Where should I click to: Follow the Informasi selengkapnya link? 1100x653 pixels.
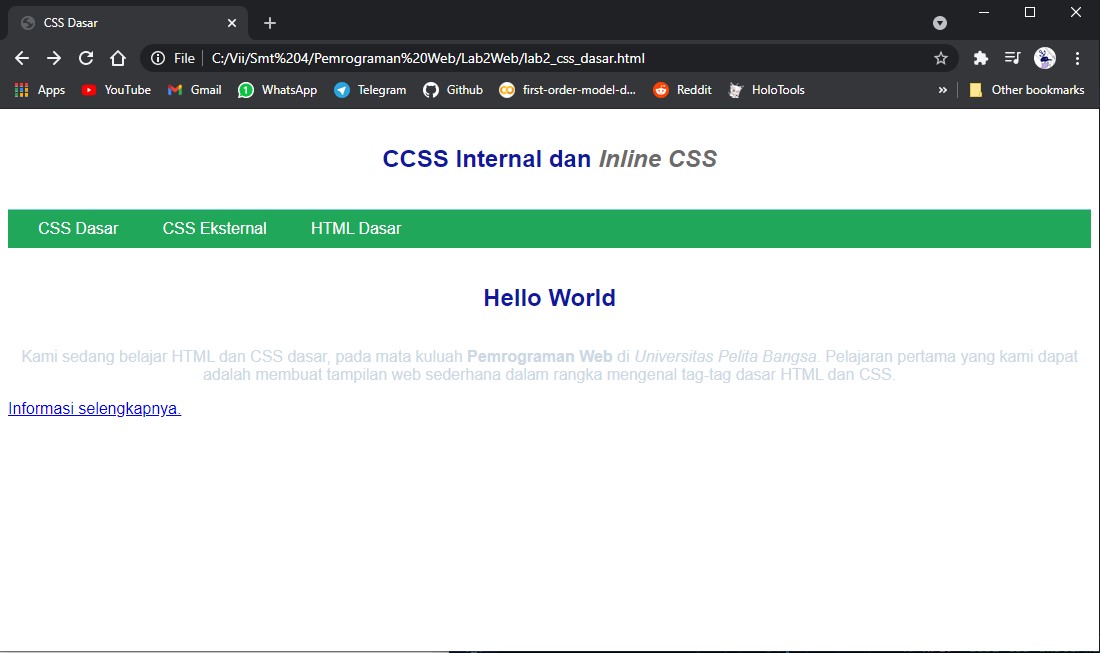coord(93,408)
